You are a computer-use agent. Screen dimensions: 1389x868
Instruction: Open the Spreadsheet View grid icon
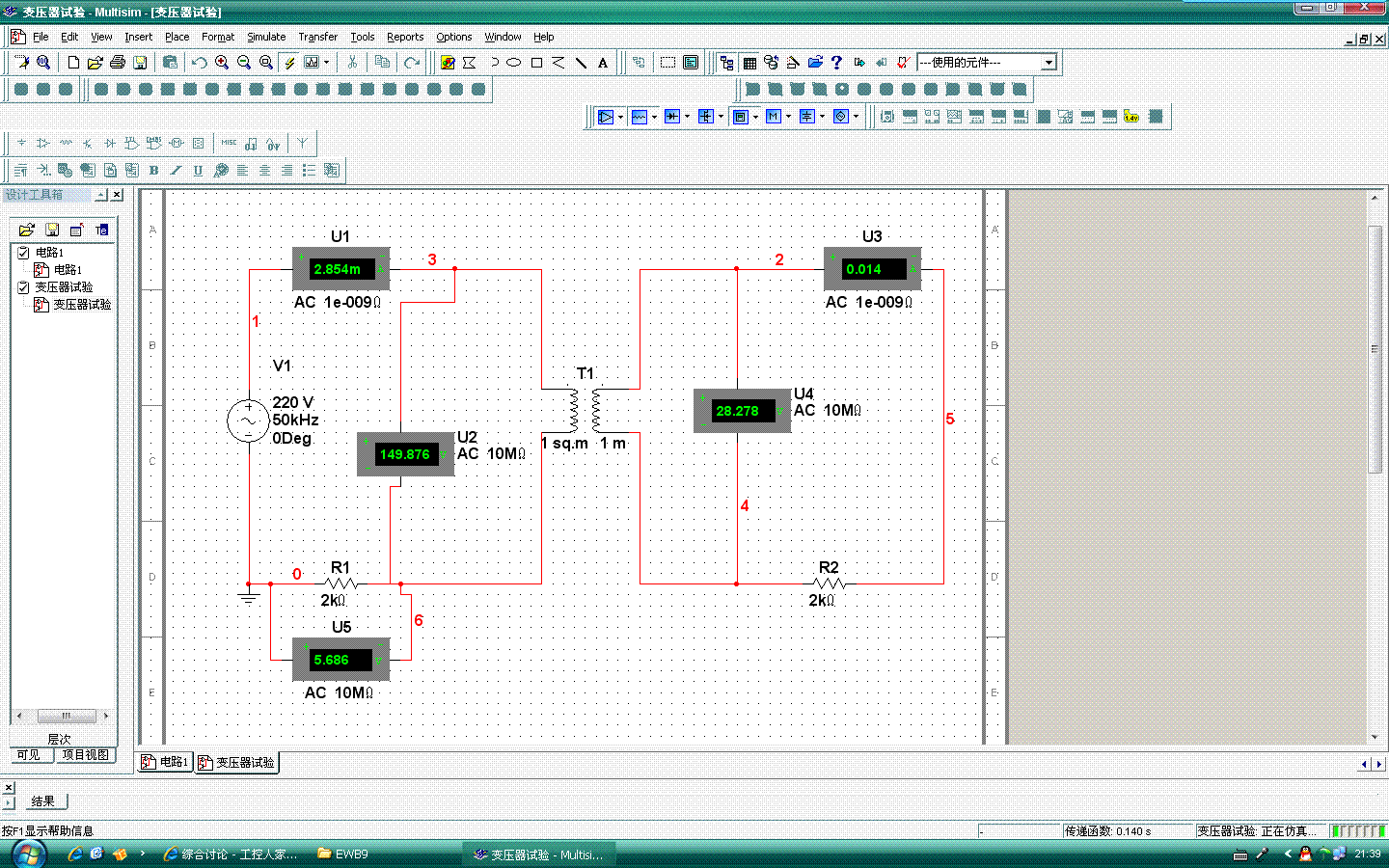tap(749, 63)
